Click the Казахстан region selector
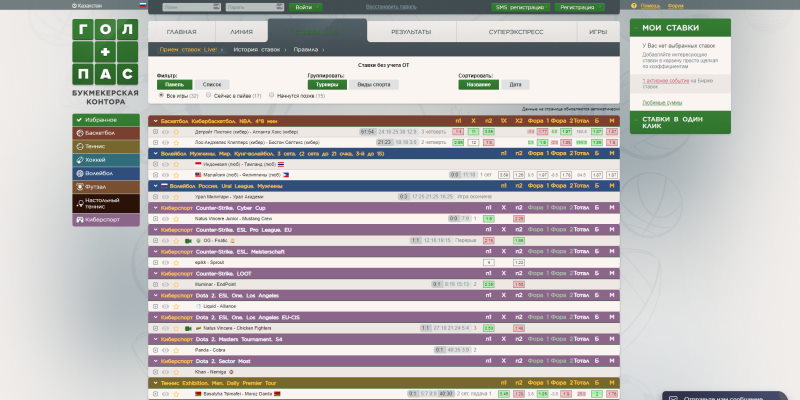This screenshot has height=400, width=800. (x=87, y=6)
